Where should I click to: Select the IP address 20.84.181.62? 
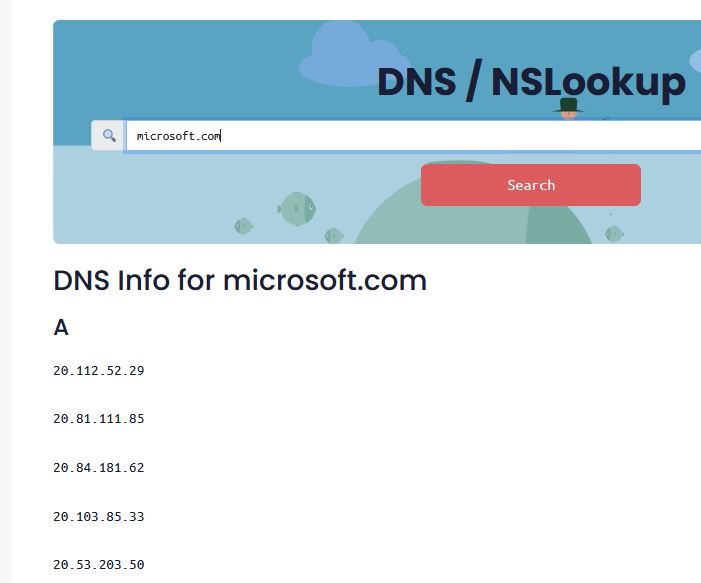[99, 468]
